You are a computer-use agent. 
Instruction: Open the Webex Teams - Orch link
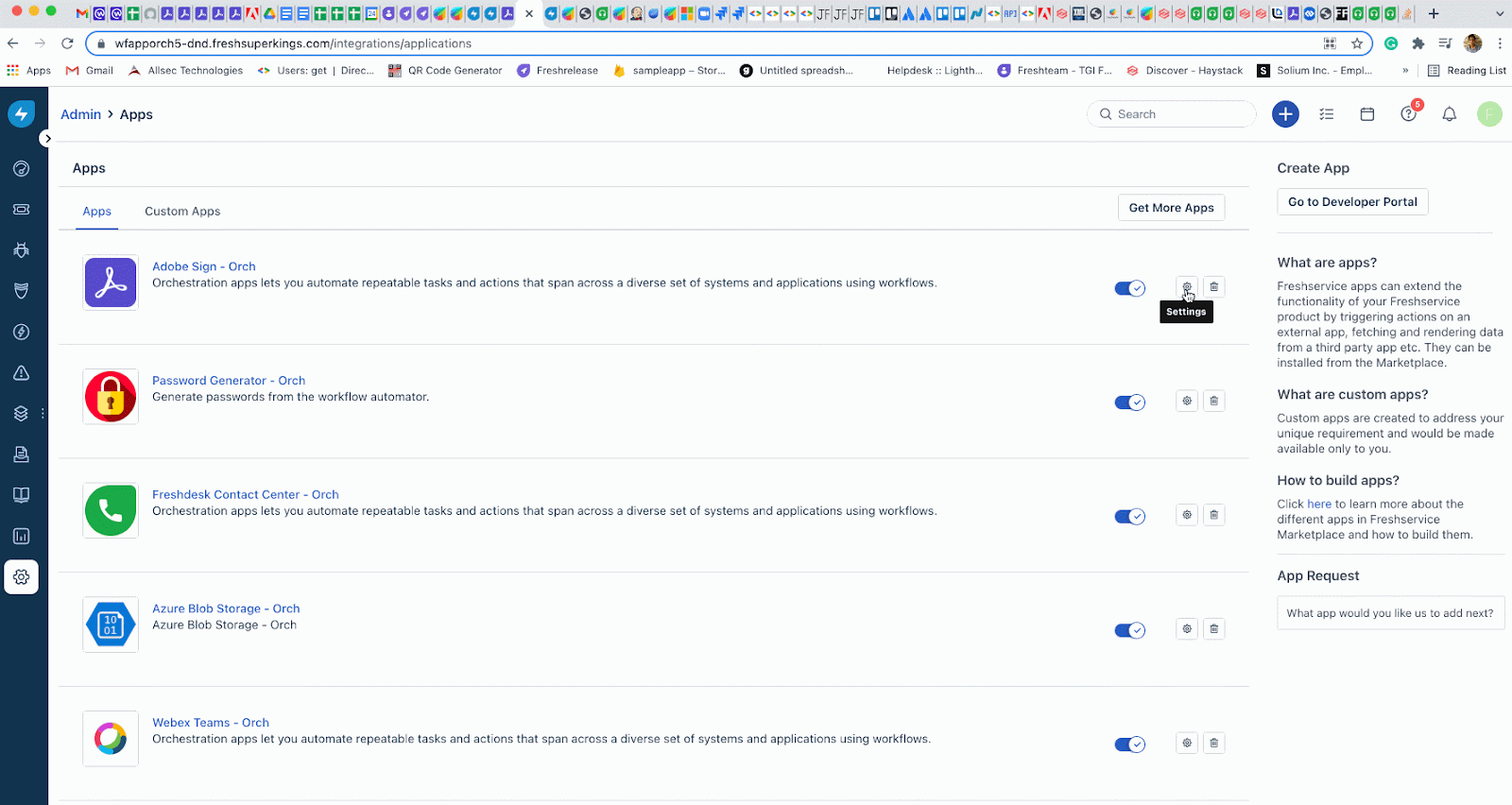click(211, 723)
